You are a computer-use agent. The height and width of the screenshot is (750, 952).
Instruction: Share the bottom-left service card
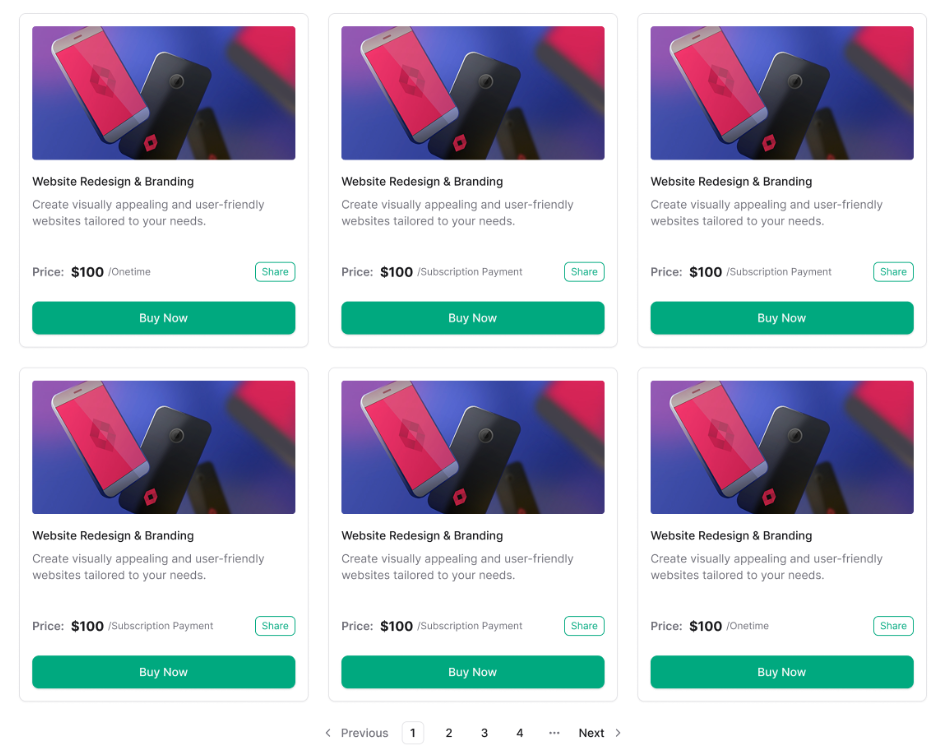point(275,626)
